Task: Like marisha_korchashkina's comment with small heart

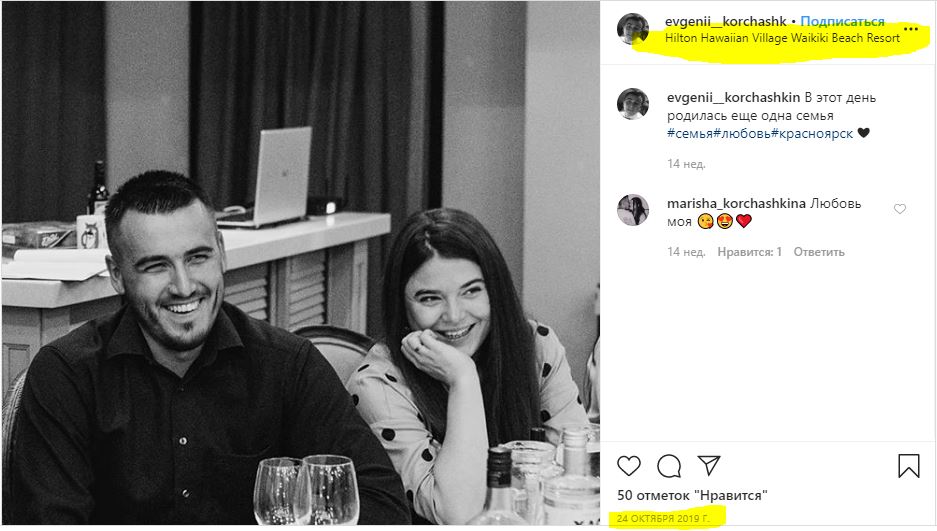Action: click(x=900, y=209)
